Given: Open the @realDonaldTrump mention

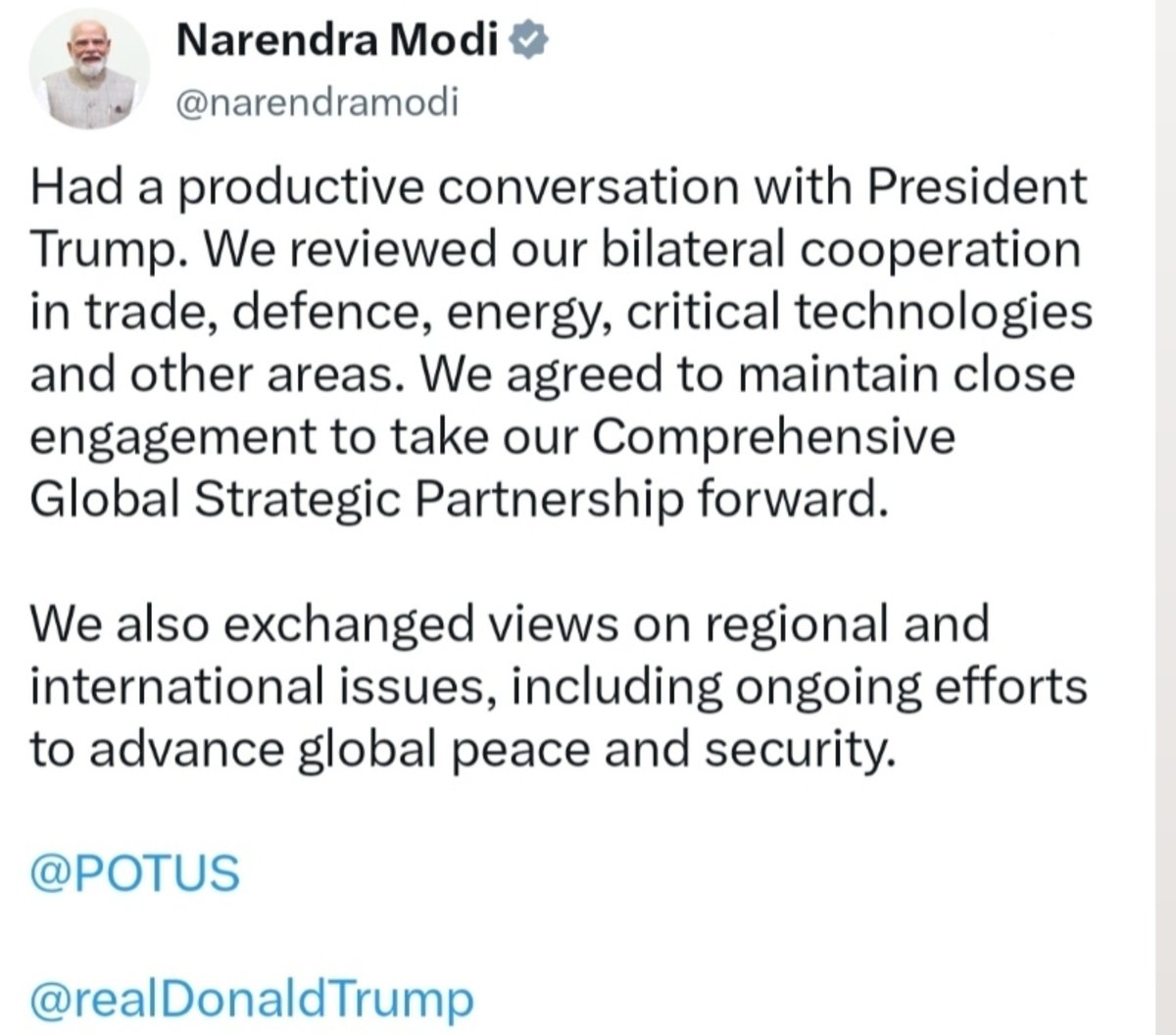Looking at the screenshot, I should coord(252,1000).
